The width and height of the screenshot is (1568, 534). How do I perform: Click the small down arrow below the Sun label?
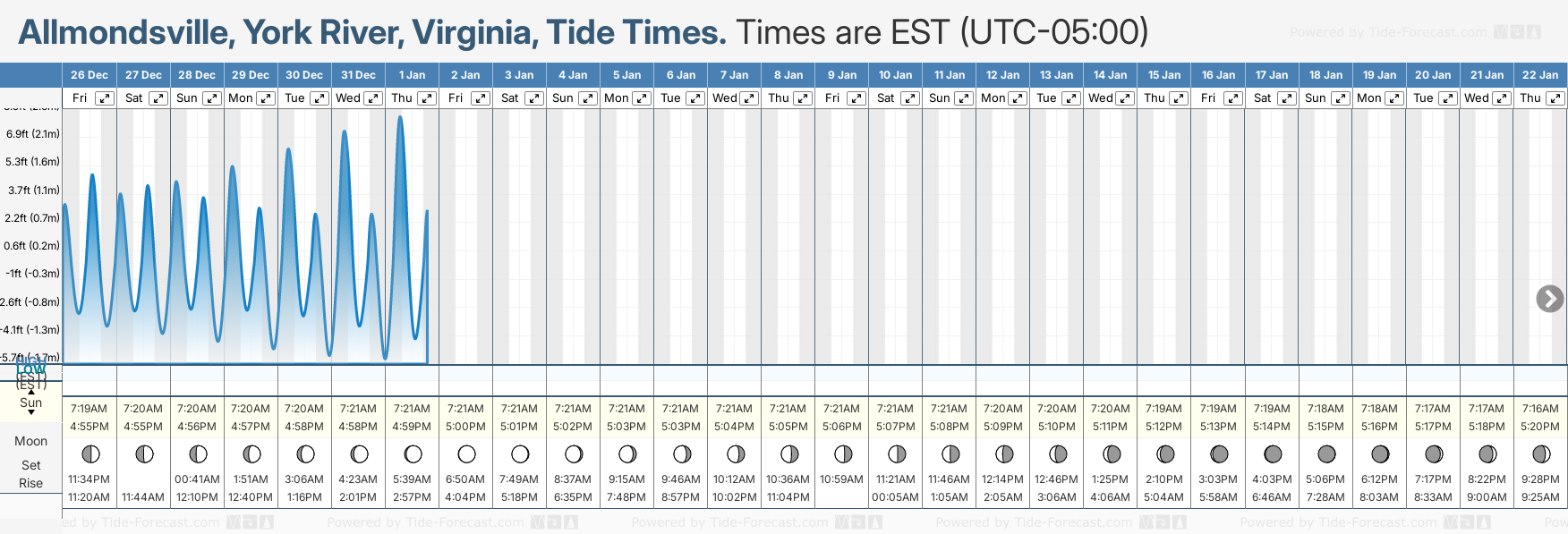(31, 412)
